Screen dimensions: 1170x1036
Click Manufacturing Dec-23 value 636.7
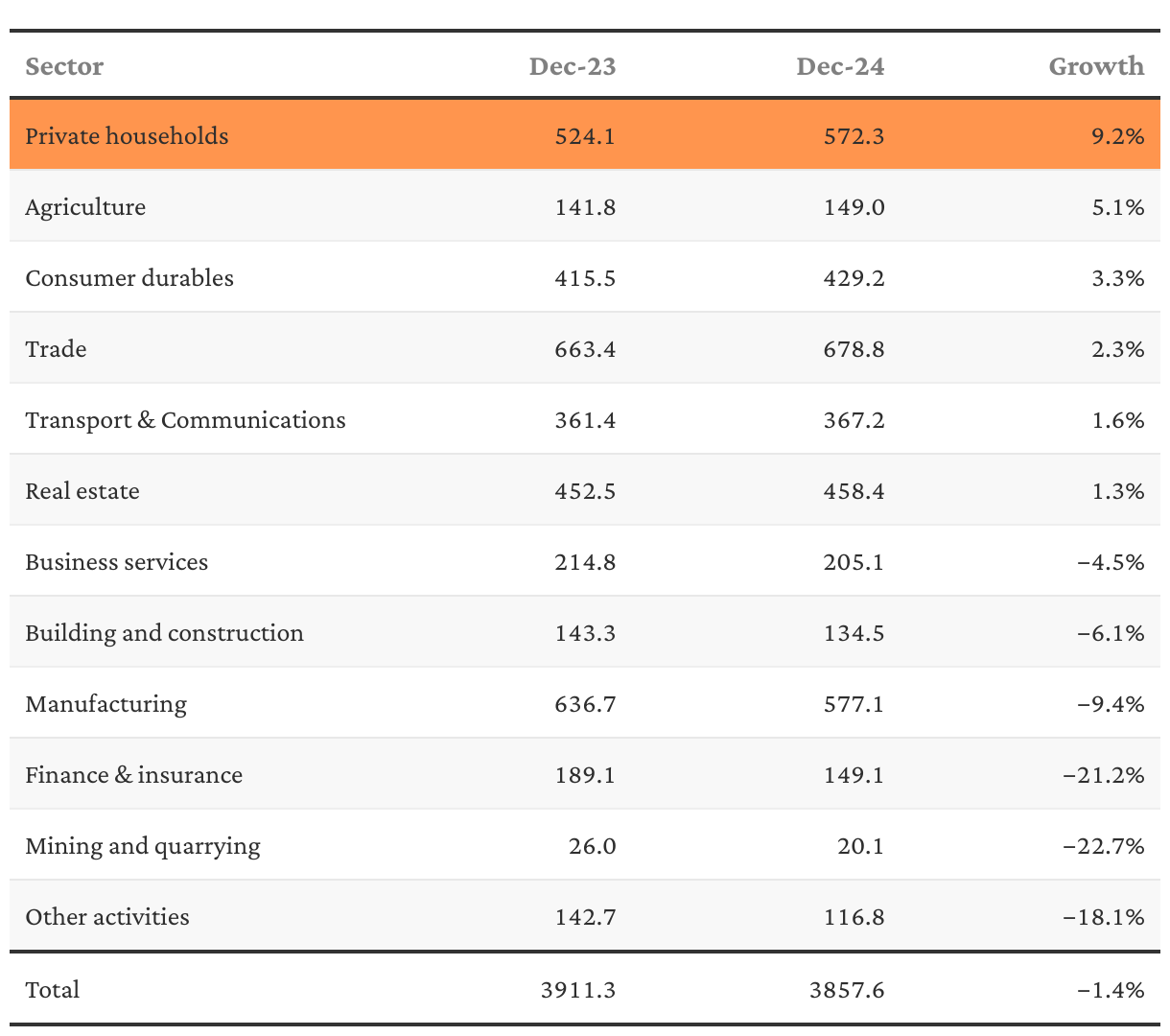tap(585, 704)
